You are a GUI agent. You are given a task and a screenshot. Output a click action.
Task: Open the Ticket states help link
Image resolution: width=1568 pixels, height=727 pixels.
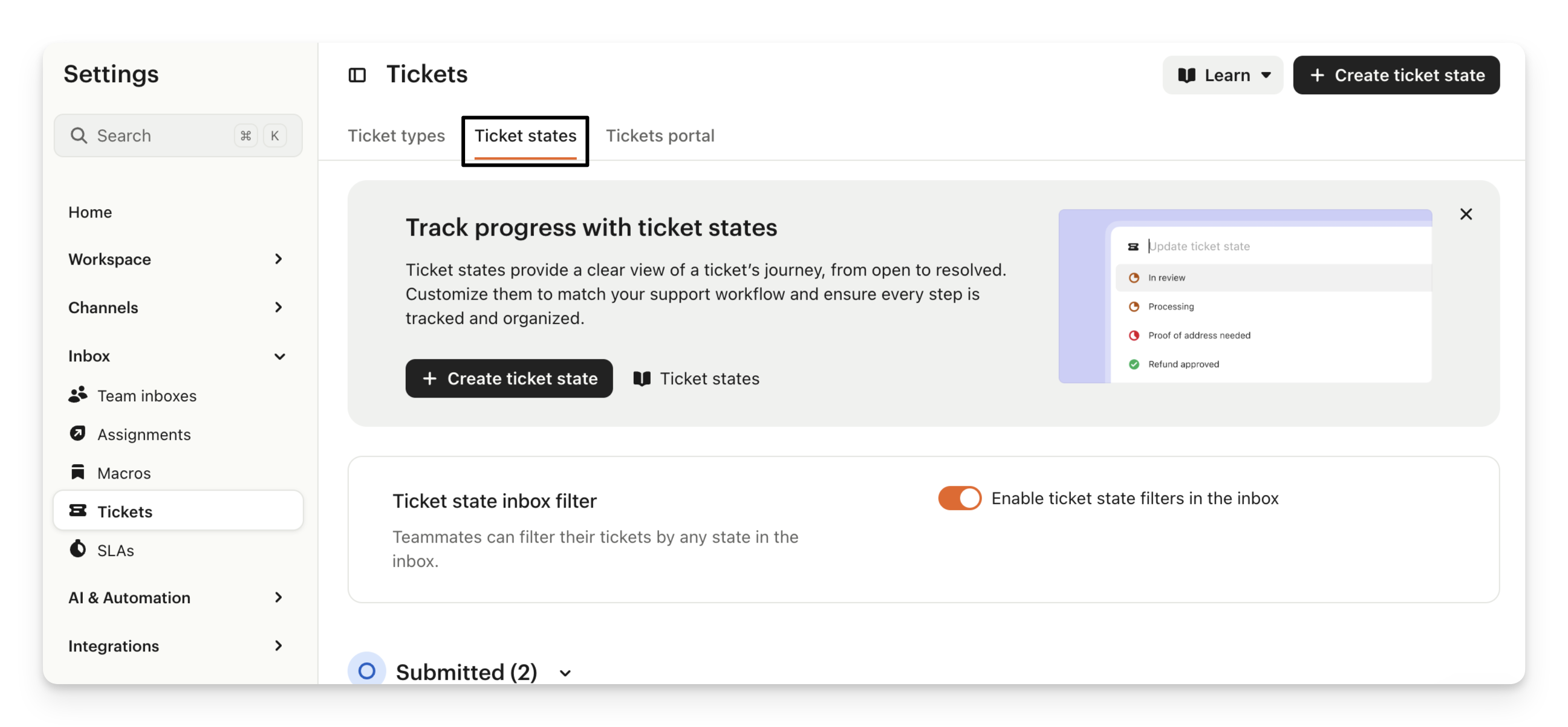[x=697, y=378]
